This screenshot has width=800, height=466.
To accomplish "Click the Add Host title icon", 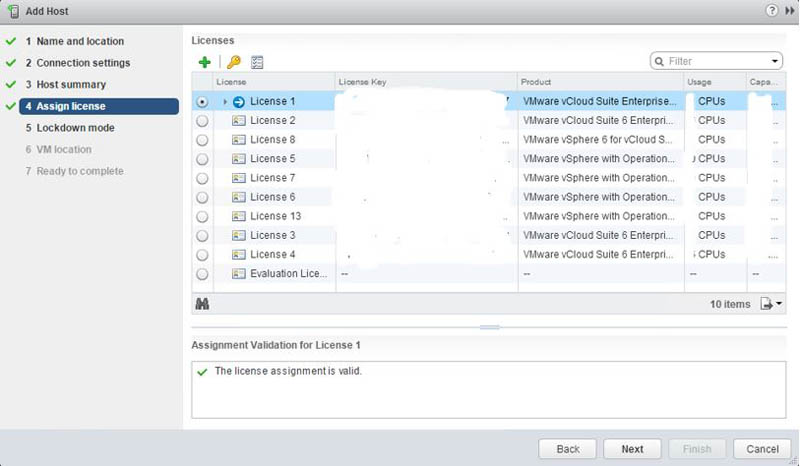I will pos(13,11).
